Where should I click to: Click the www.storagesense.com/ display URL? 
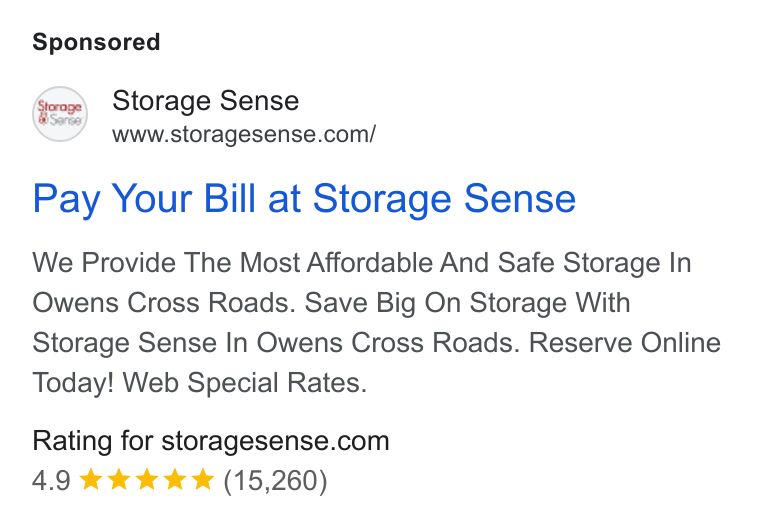pyautogui.click(x=244, y=135)
